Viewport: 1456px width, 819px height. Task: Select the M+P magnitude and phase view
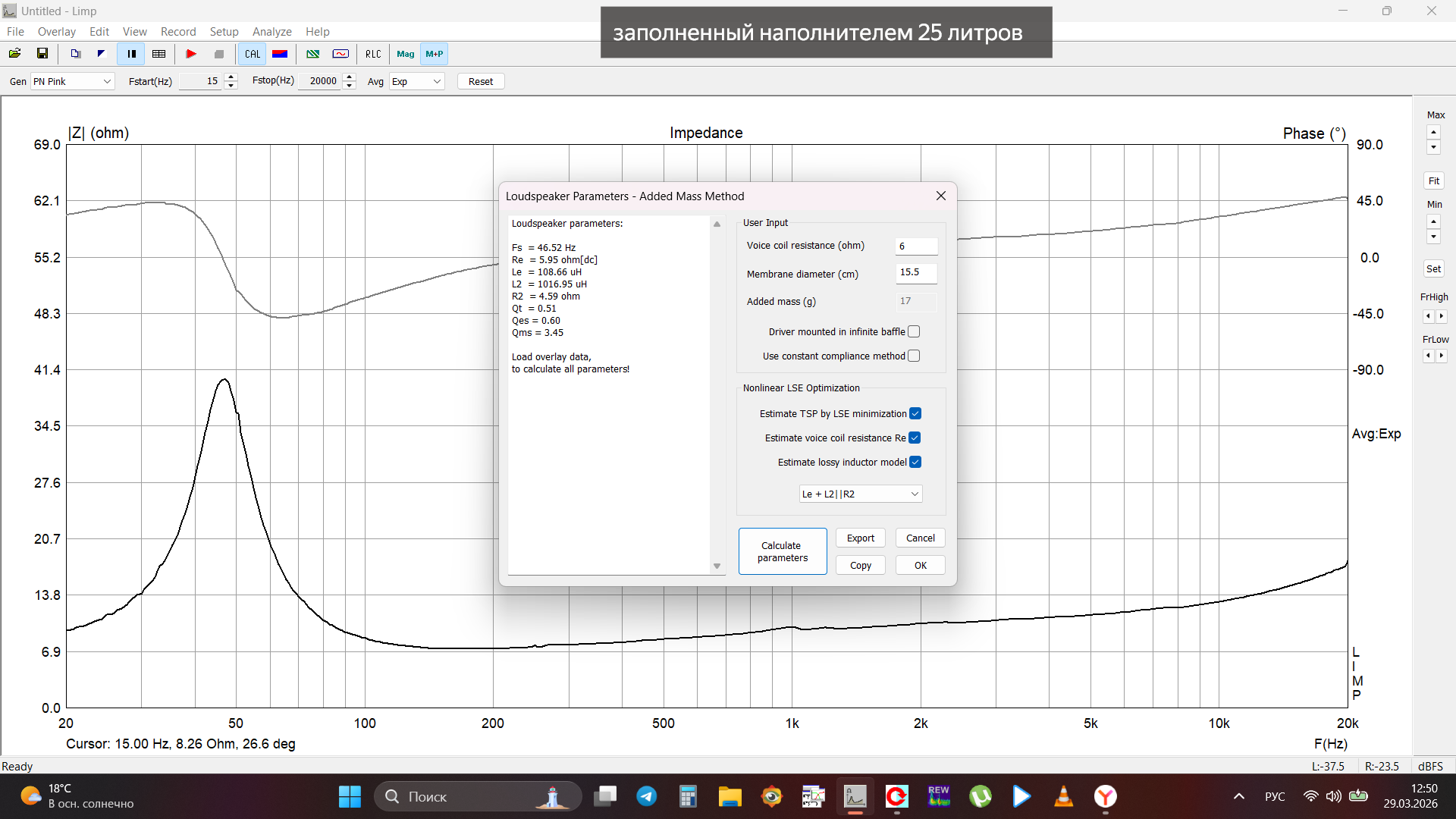(435, 54)
